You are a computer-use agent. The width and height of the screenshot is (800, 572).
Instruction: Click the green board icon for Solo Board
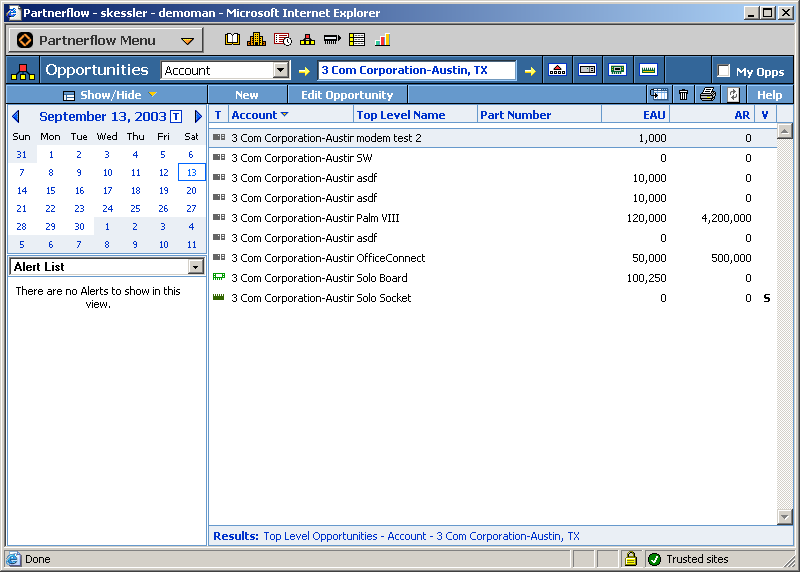tap(219, 277)
